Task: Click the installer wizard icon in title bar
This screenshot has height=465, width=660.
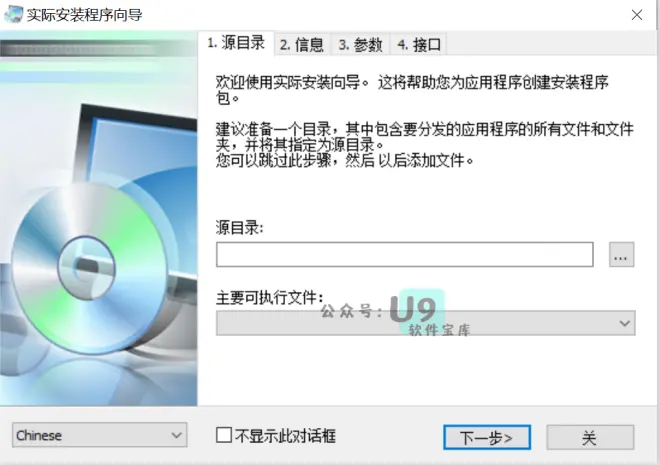Action: [13, 14]
